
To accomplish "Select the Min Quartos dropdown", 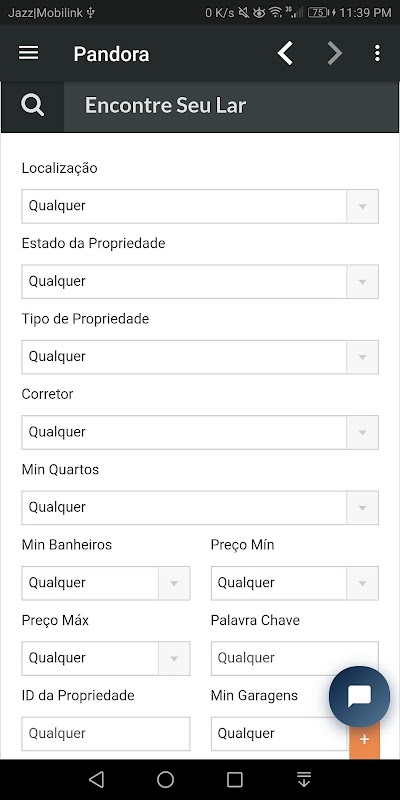I will [x=200, y=508].
